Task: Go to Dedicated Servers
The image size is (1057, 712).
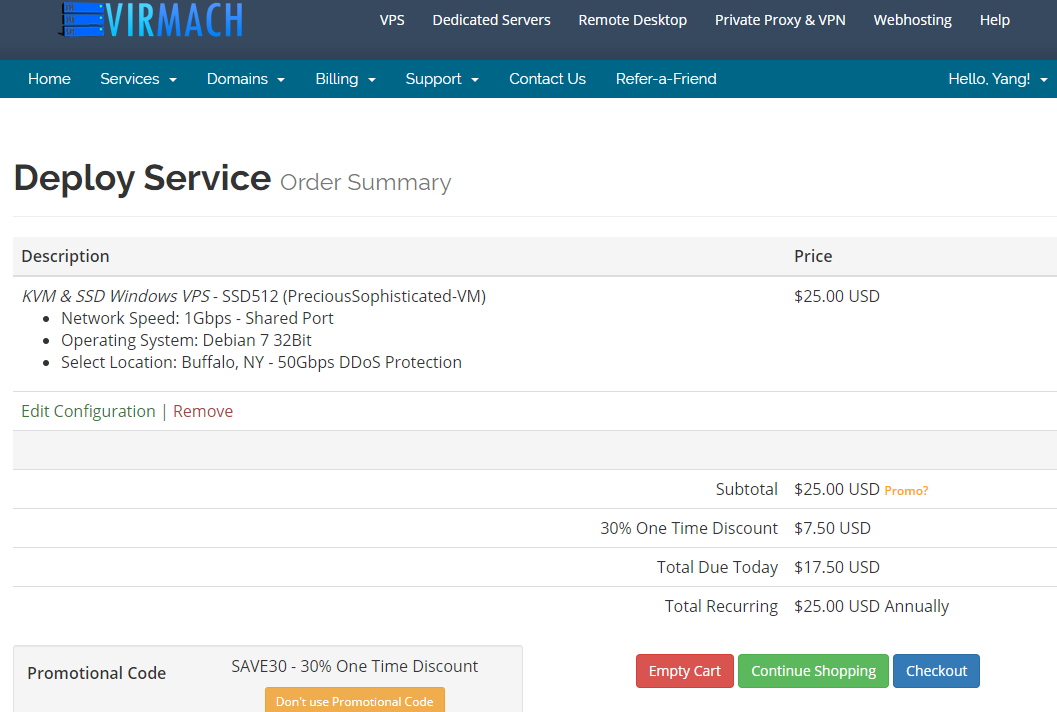Action: 491,20
